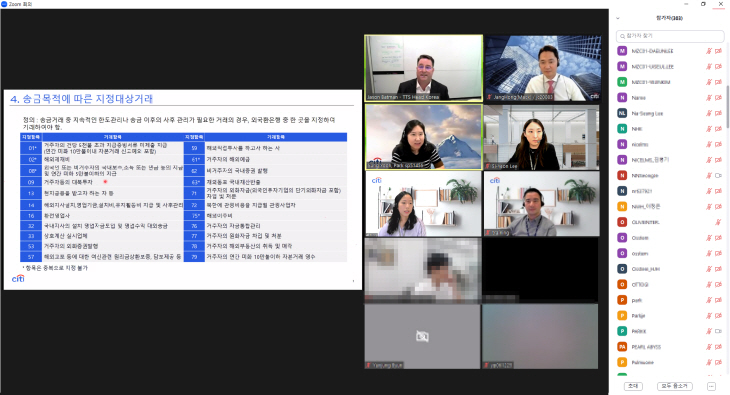Click the video-off icon on gray participant tile
This screenshot has width=730, height=395.
pos(422,336)
